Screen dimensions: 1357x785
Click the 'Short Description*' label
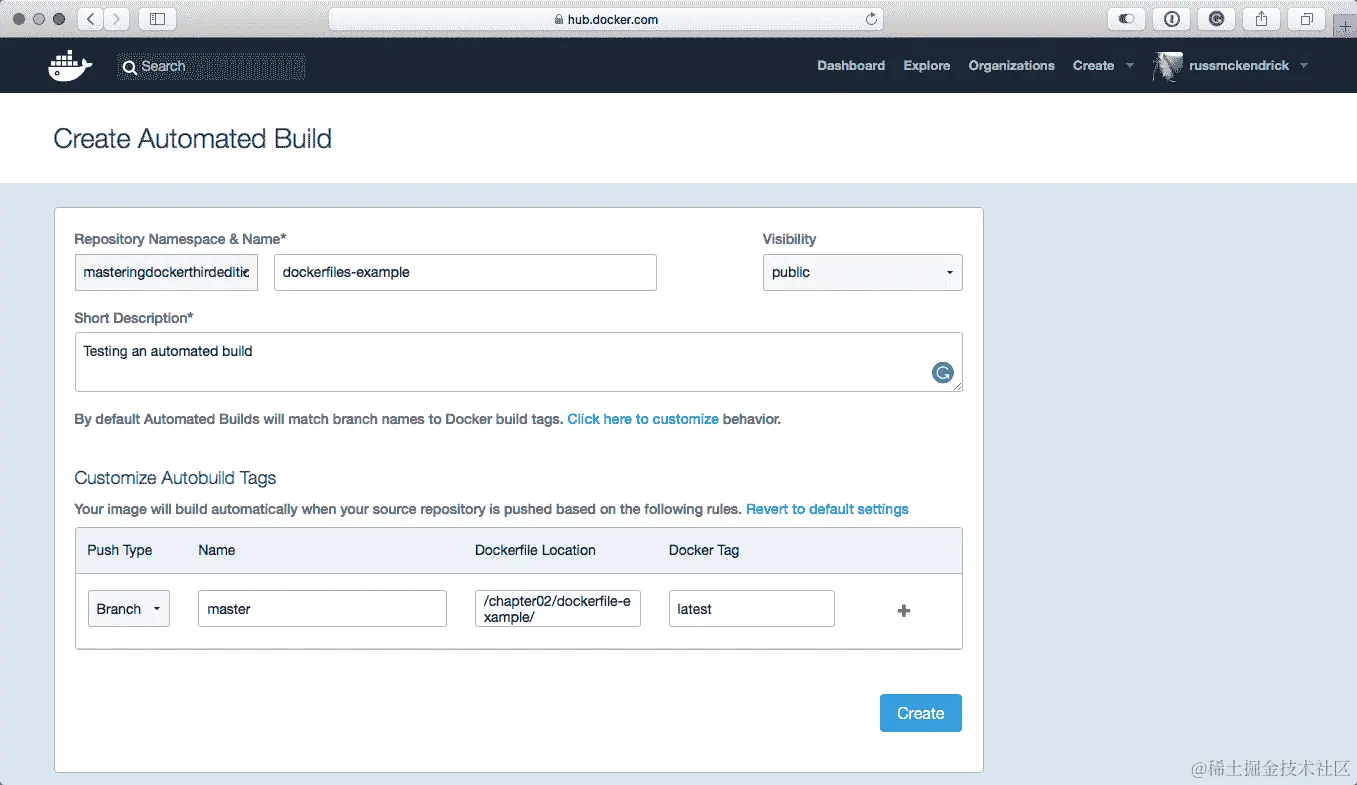[134, 318]
